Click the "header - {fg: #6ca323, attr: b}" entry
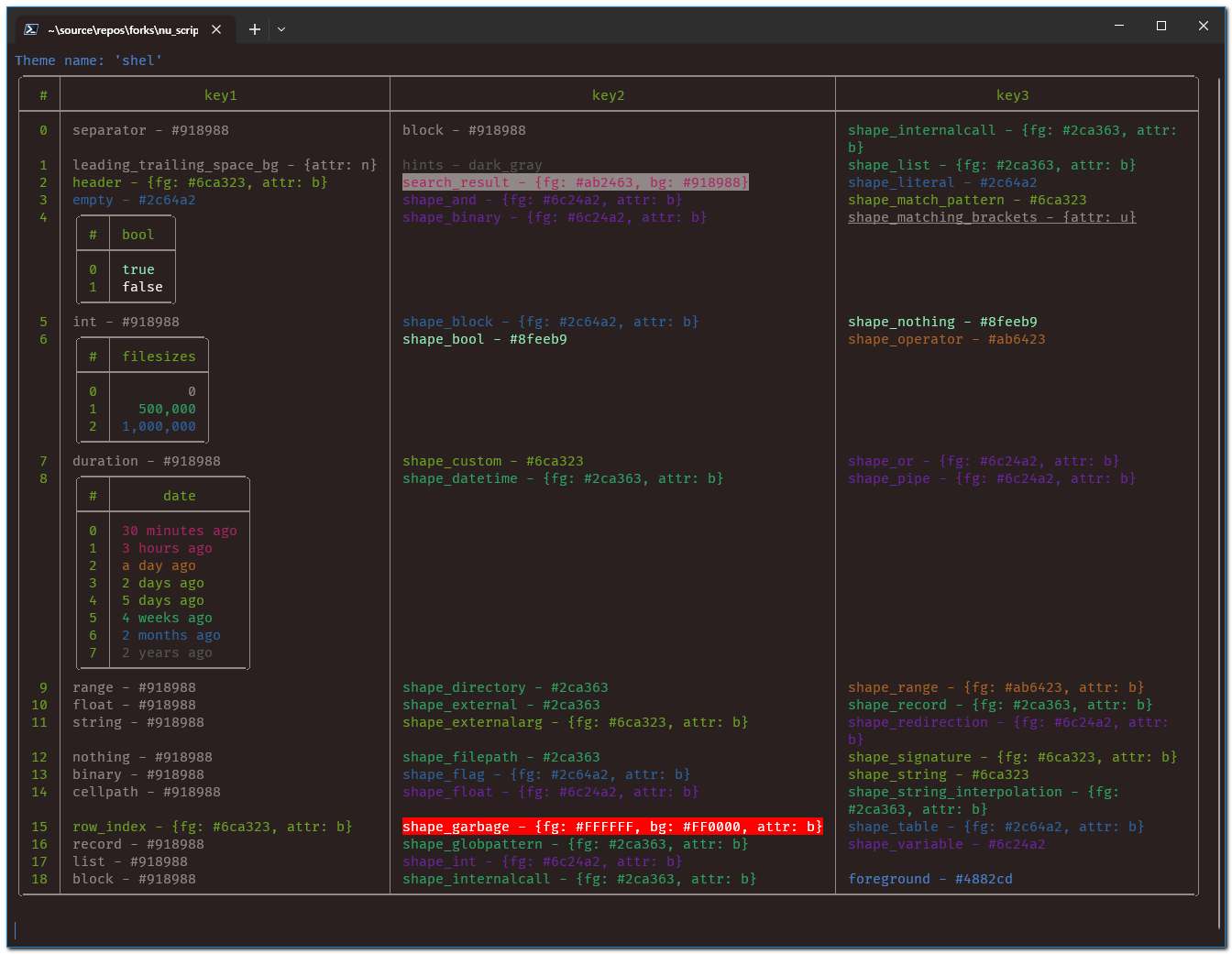 [x=201, y=182]
